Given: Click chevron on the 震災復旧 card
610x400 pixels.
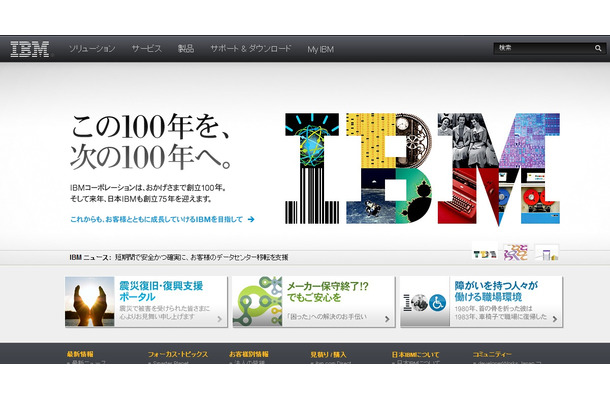Looking at the screenshot, I should click(219, 319).
